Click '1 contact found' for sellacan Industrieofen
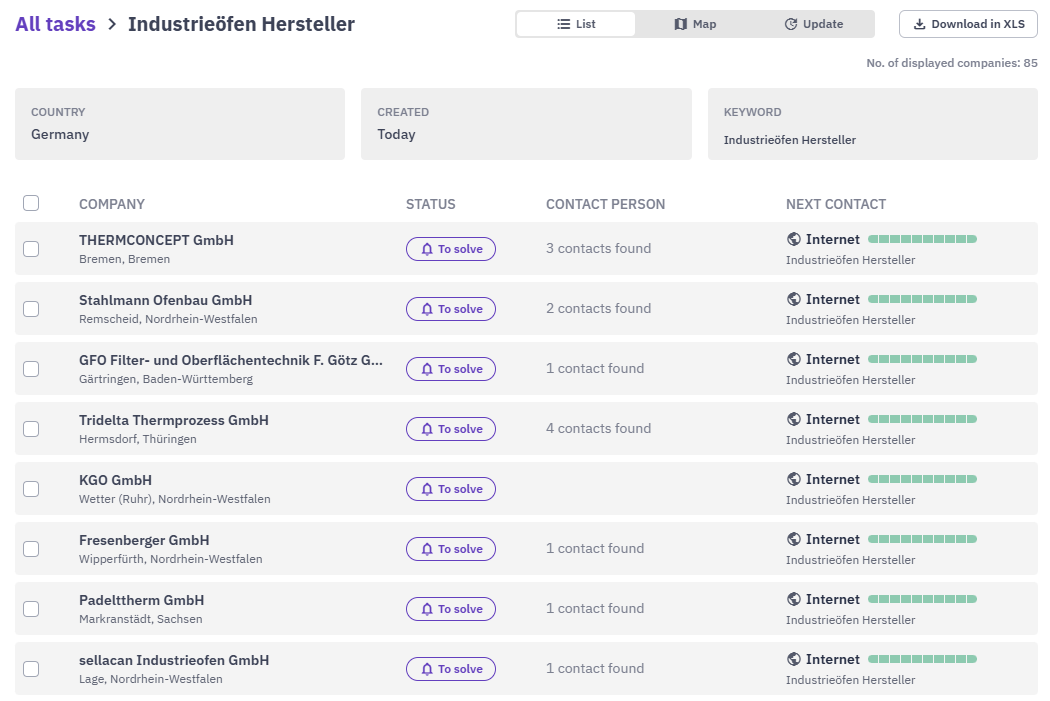Viewport: 1050px width, 701px height. (x=595, y=668)
